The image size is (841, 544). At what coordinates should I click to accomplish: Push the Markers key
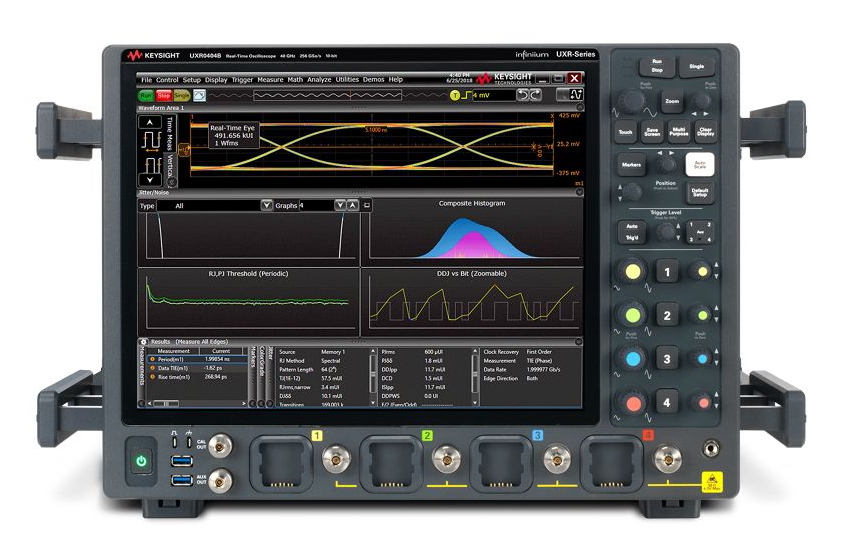pos(631,165)
